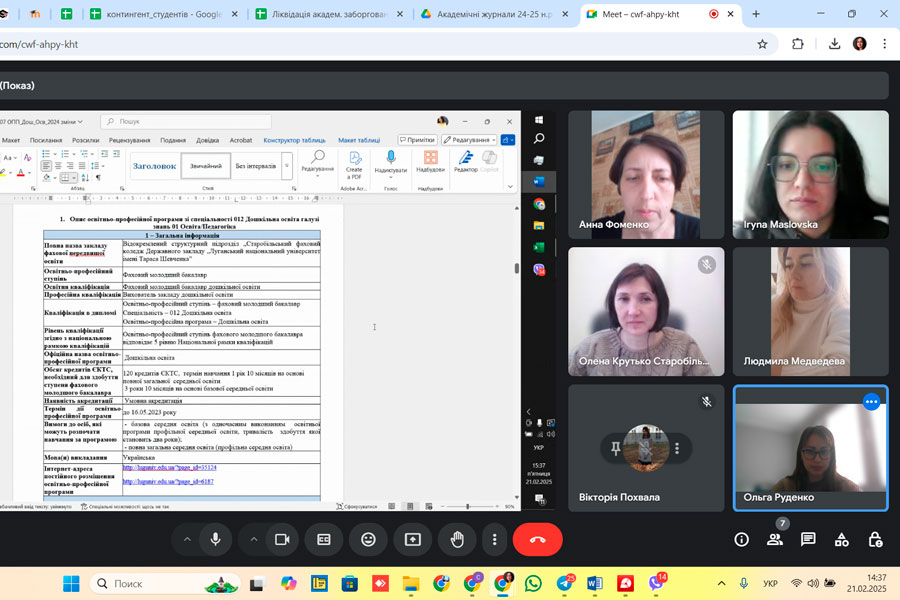Open the Chrome profile avatar
This screenshot has width=900, height=600.
click(859, 44)
